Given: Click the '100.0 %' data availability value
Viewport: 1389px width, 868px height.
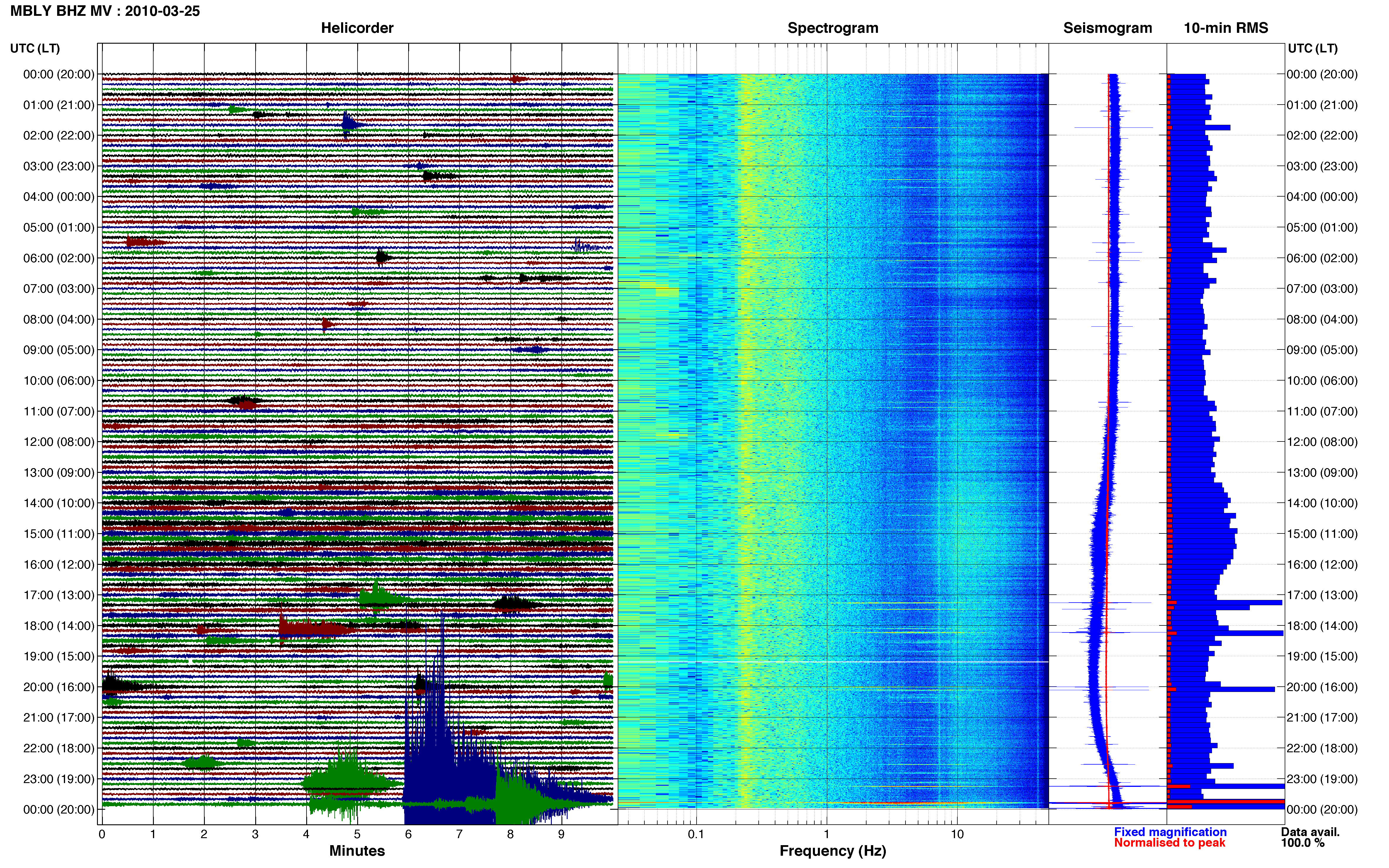Looking at the screenshot, I should pyautogui.click(x=1302, y=843).
